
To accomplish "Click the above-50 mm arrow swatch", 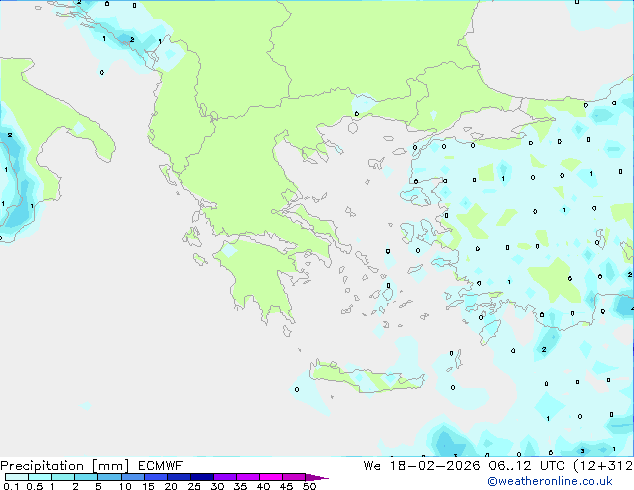I will (x=317, y=477).
